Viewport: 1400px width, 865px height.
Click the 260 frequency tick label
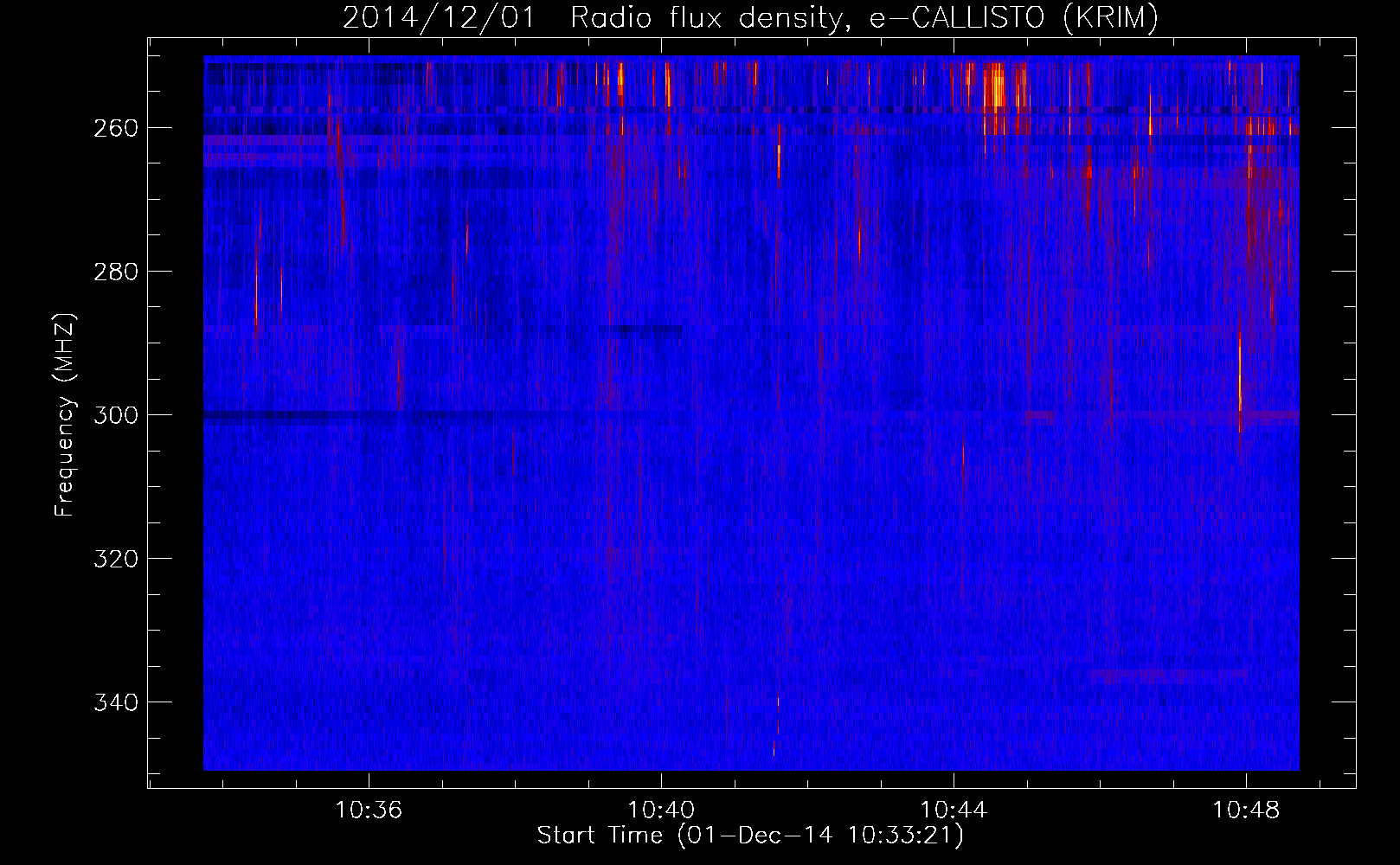coord(115,128)
